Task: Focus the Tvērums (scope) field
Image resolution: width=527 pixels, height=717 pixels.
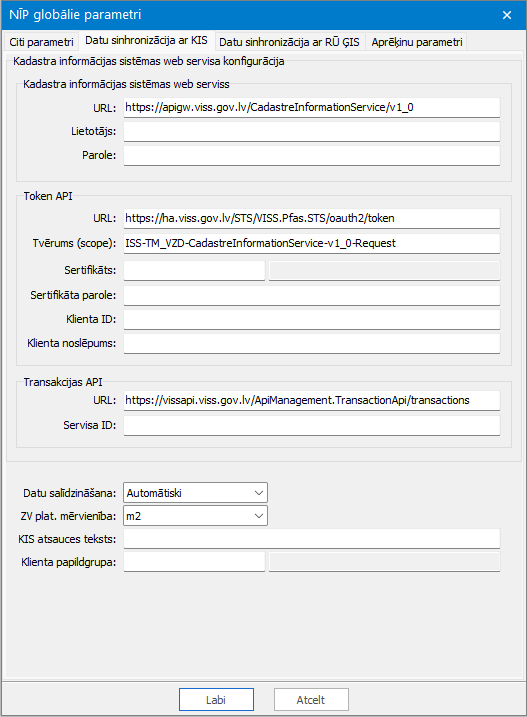Action: [312, 243]
